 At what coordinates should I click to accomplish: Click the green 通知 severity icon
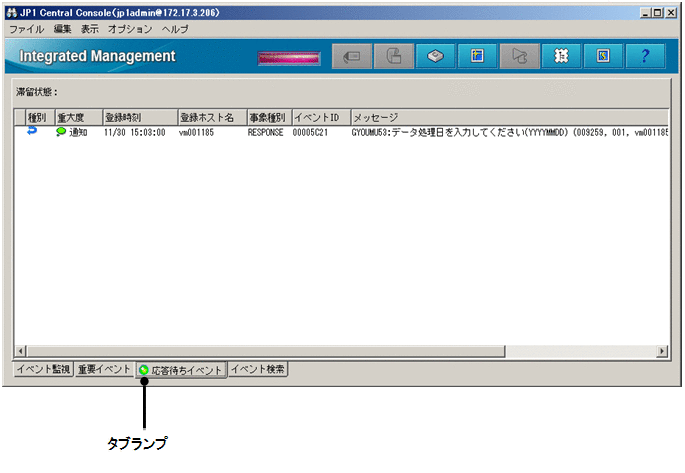pyautogui.click(x=61, y=131)
